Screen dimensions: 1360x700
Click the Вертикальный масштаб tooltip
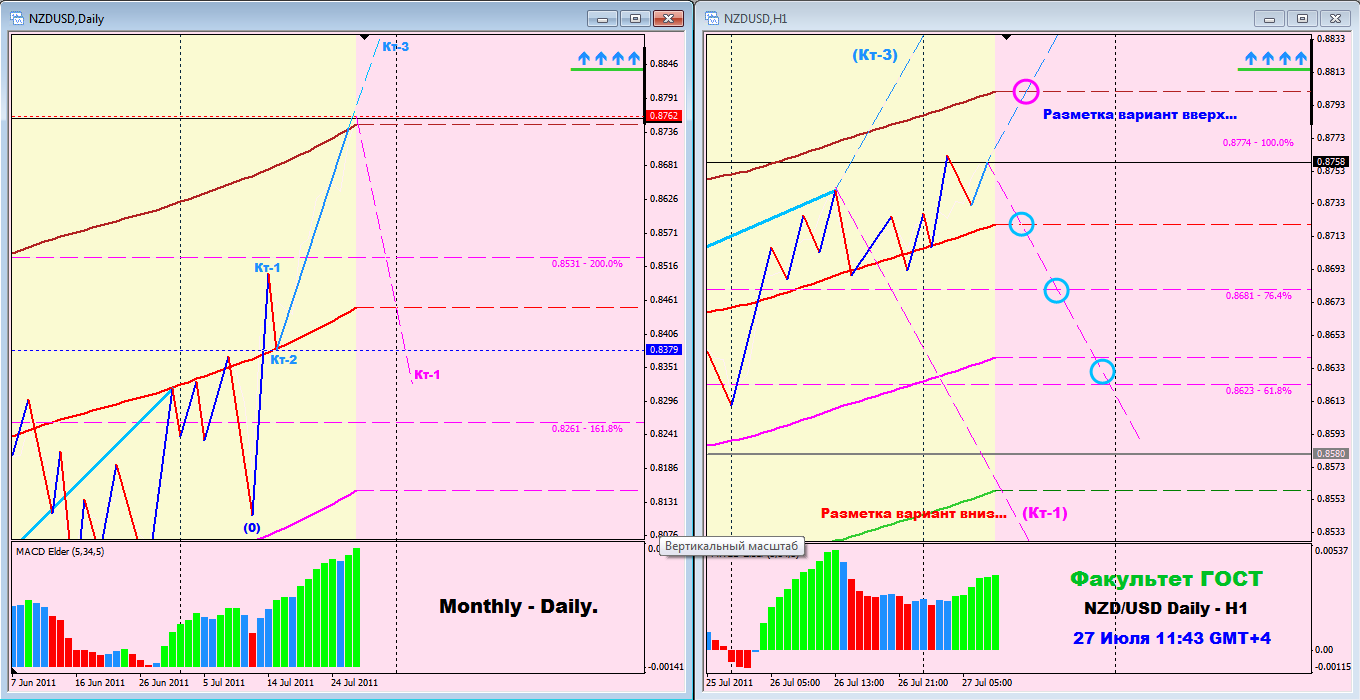733,547
